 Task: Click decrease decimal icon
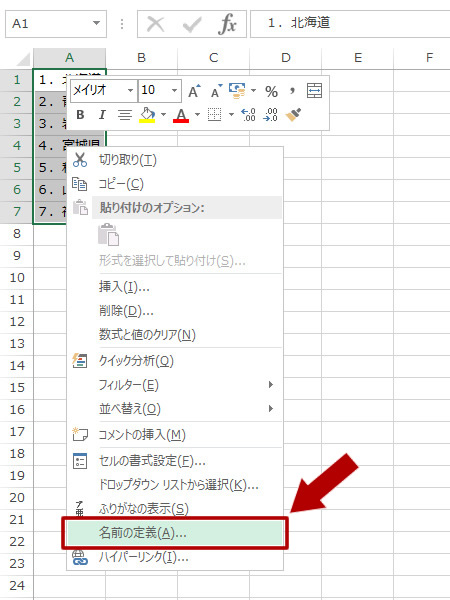point(271,114)
